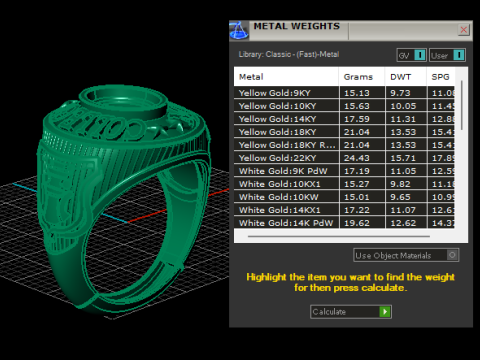Select row Yellow Gold:22KY
480x360 pixels.
point(344,158)
